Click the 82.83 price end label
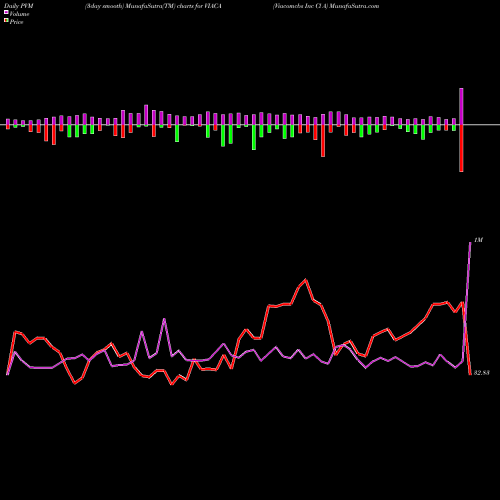Screen dimensions: 500x500 481,373
